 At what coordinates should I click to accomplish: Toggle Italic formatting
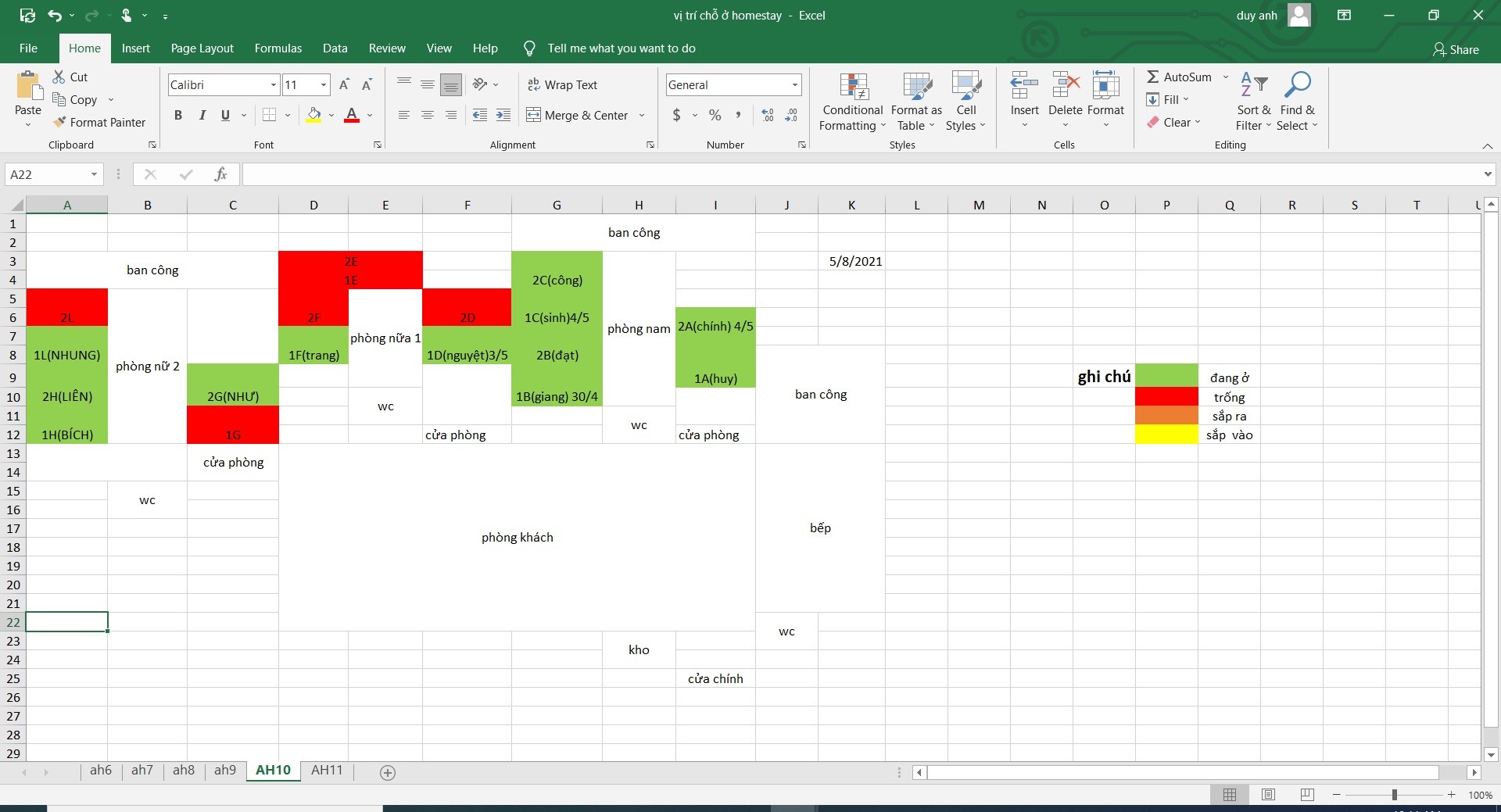point(202,115)
